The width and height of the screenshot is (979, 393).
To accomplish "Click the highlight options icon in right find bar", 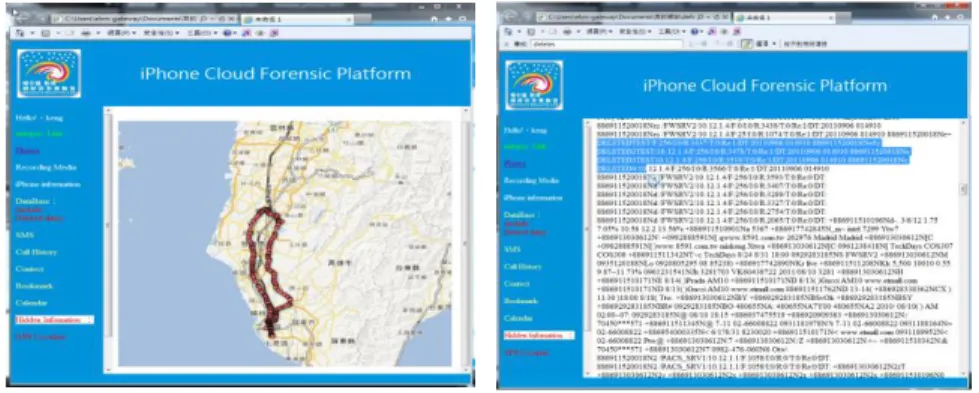I will 746,44.
